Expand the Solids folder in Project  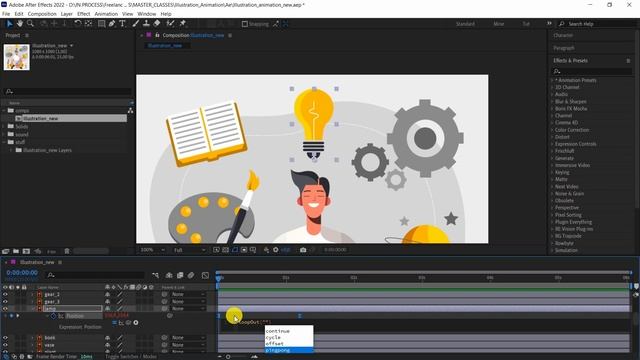pos(4,127)
